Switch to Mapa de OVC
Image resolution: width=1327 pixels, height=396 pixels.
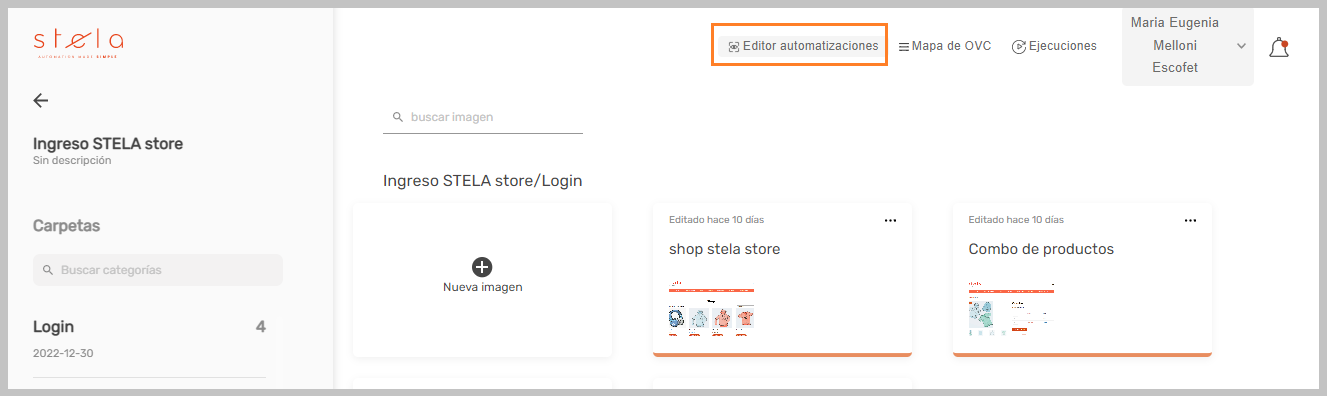coord(944,46)
